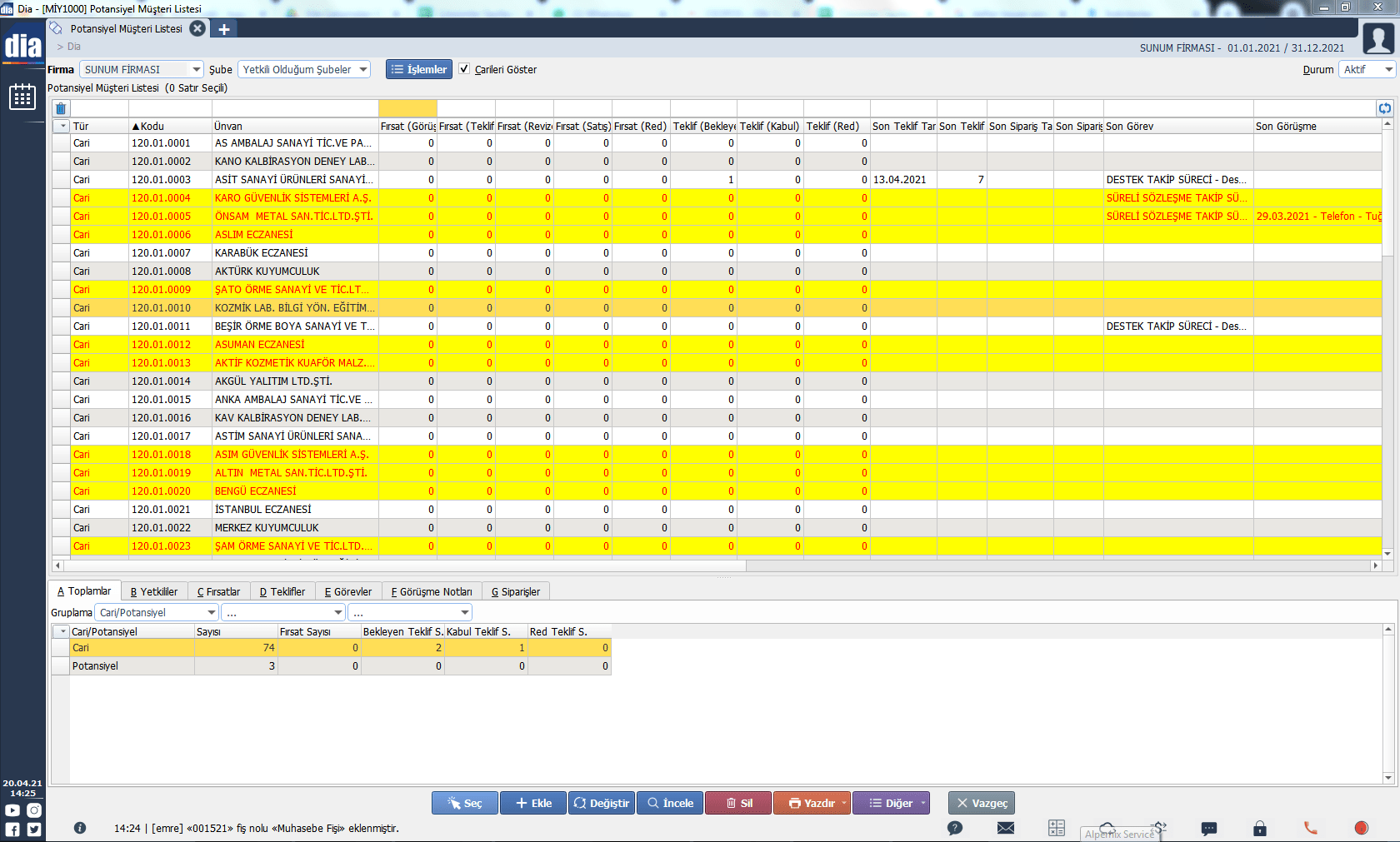Open the third Gruplama dropdown

click(410, 613)
